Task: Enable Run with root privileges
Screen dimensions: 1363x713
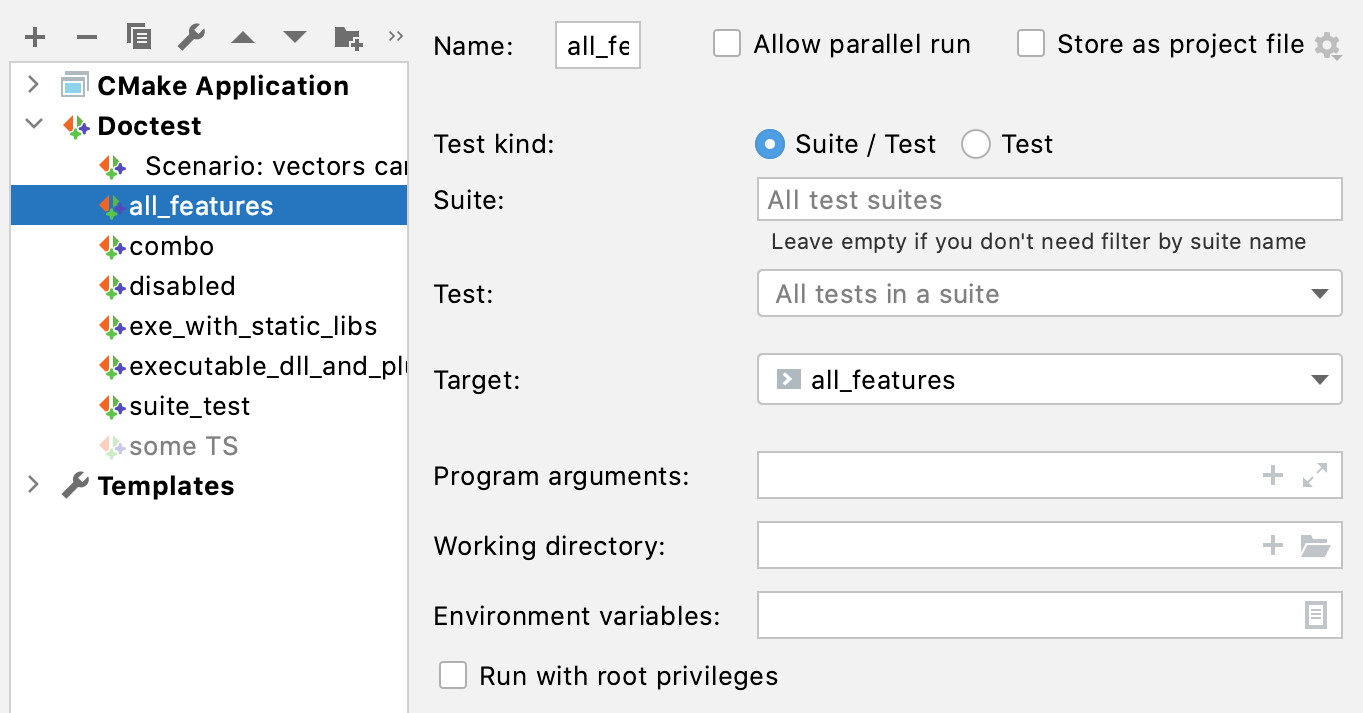Action: point(453,675)
